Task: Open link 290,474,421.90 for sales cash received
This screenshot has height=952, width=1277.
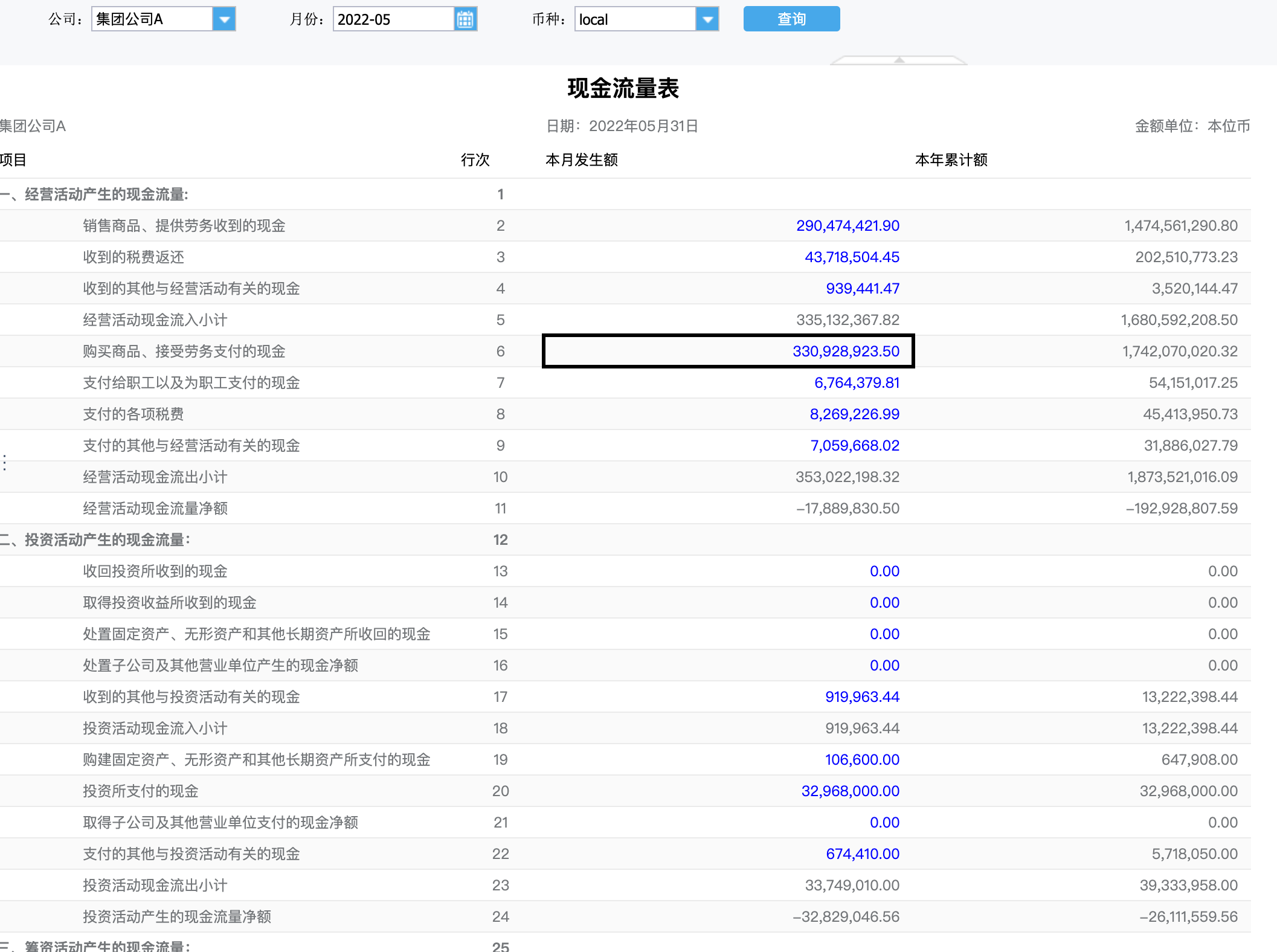Action: [848, 226]
